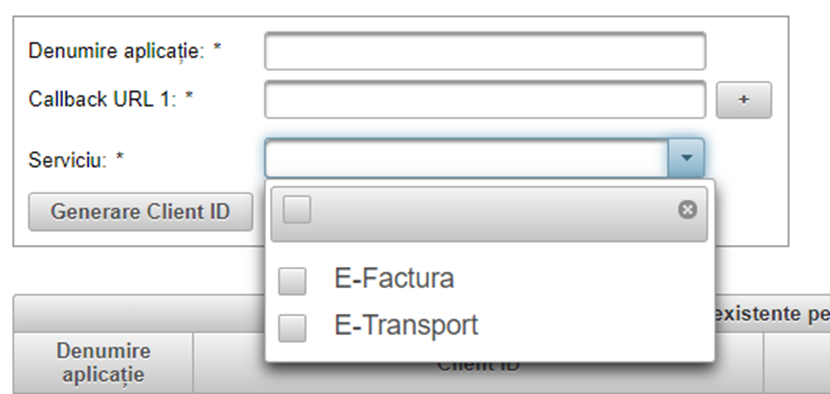Open the Serviciu dropdown arrow
Screen dimensions: 830x394
tap(686, 158)
